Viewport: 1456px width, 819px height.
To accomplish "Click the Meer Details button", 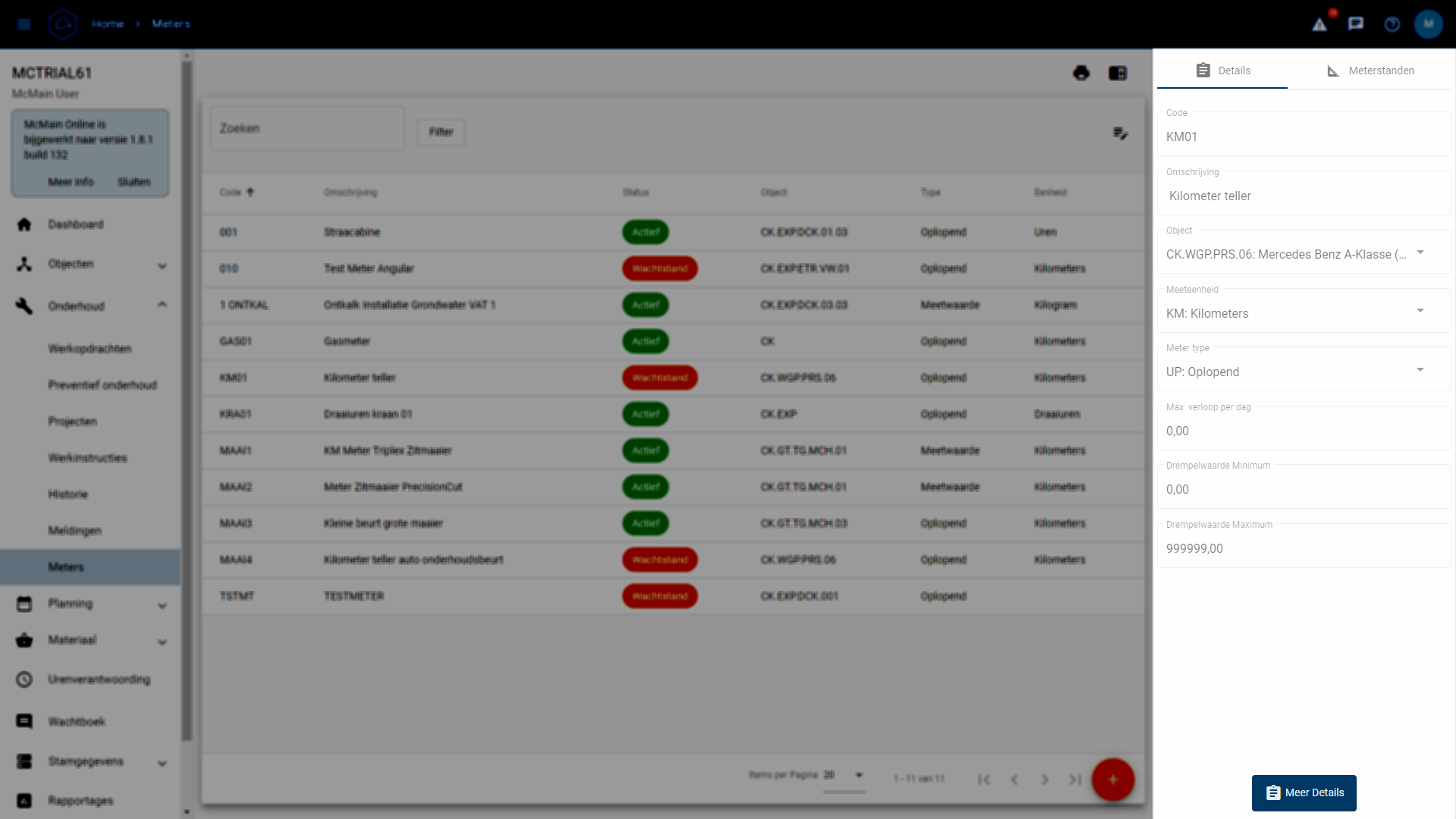I will click(1304, 792).
